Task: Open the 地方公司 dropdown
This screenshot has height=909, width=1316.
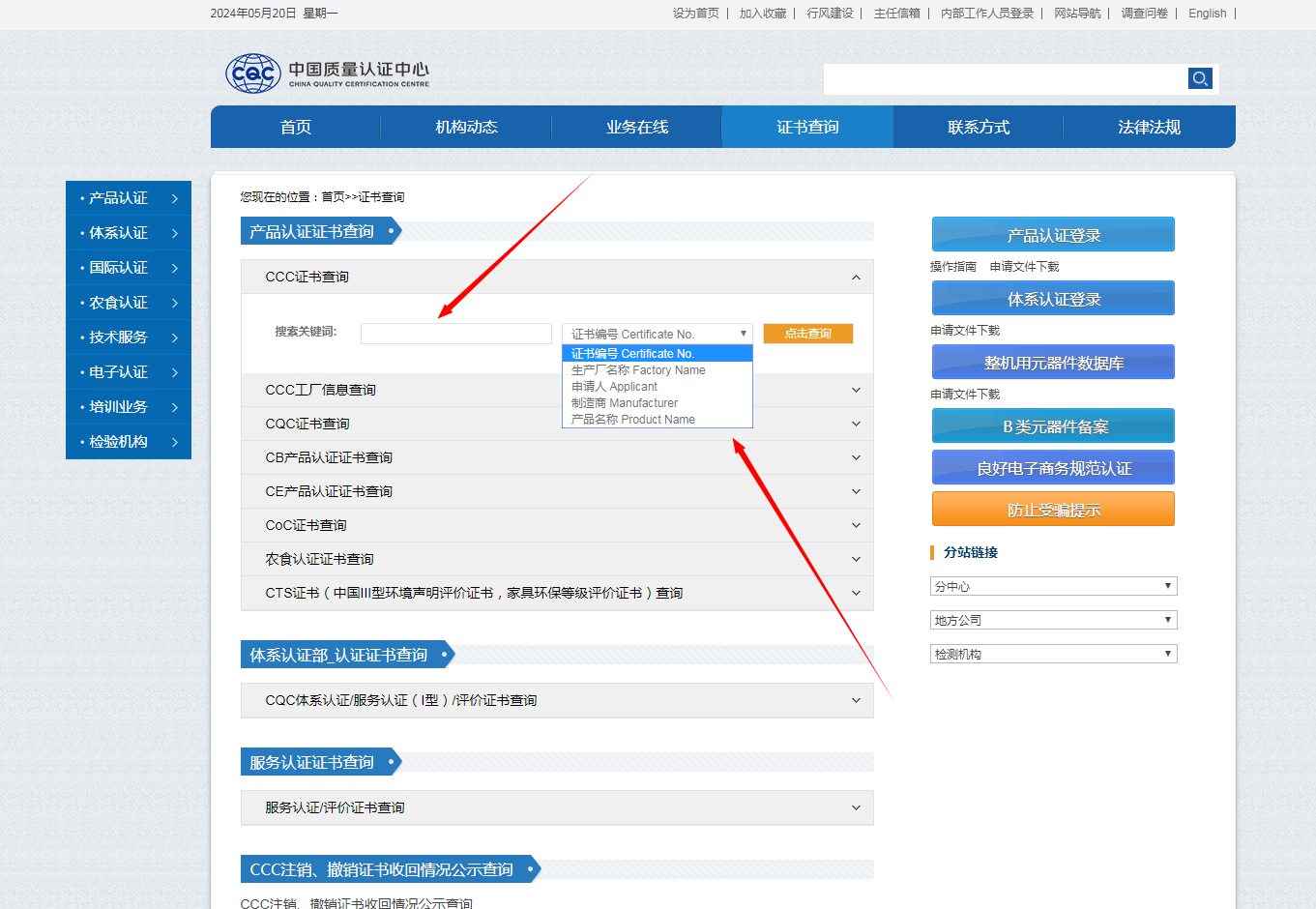Action: [1053, 620]
